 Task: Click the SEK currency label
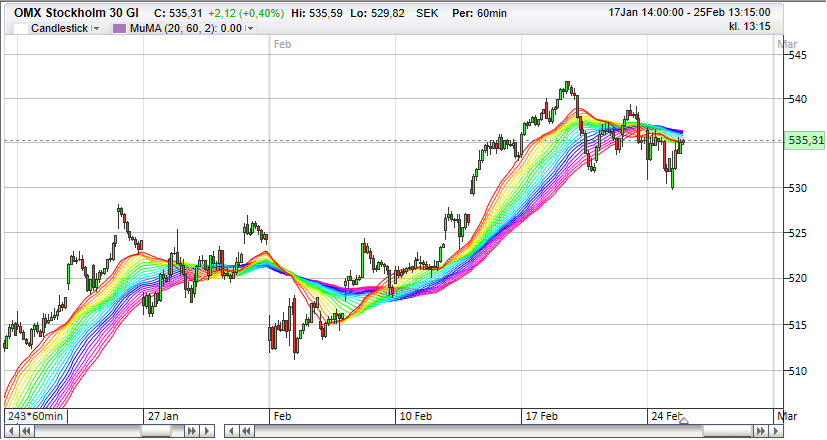[x=427, y=13]
